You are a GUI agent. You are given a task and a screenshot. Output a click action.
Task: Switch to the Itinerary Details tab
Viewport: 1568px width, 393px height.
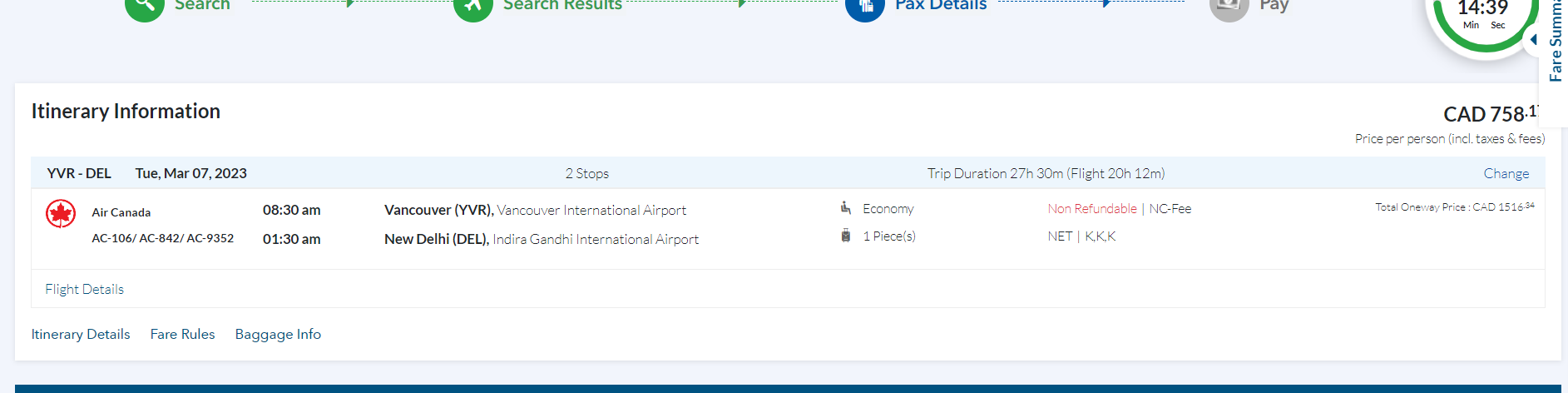point(81,334)
